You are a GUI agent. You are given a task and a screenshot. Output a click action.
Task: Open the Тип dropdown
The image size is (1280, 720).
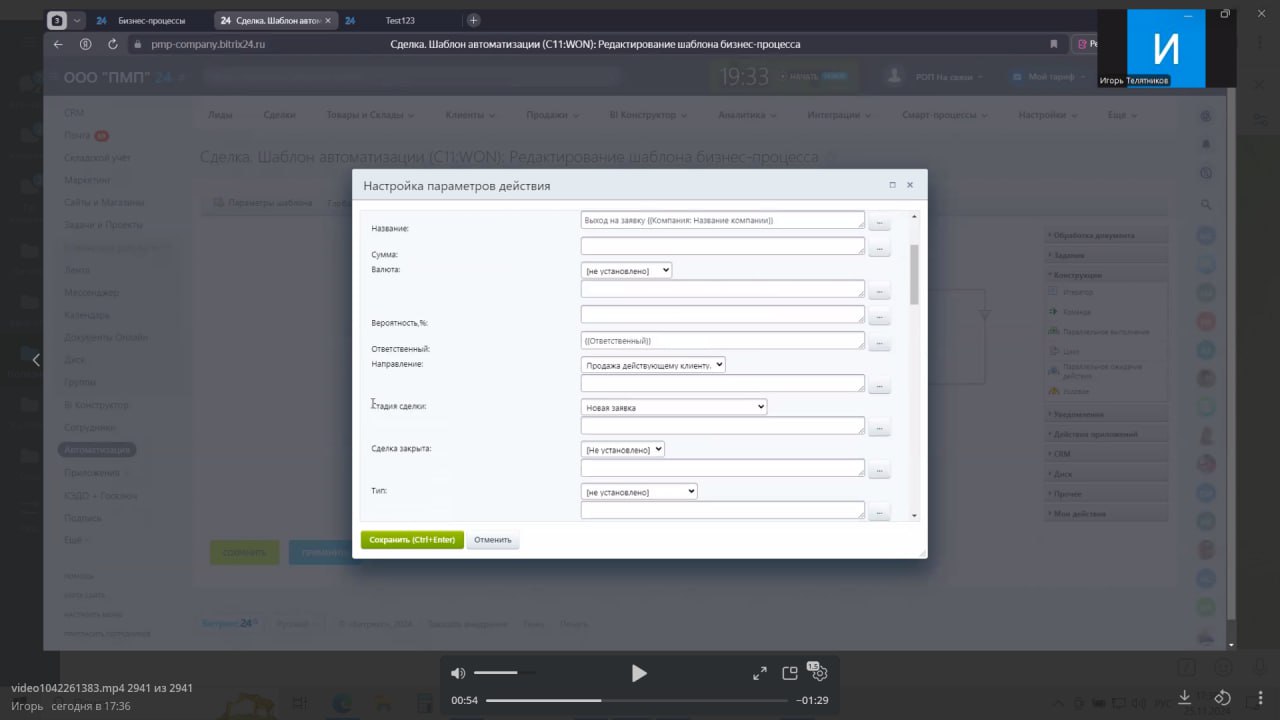[639, 492]
